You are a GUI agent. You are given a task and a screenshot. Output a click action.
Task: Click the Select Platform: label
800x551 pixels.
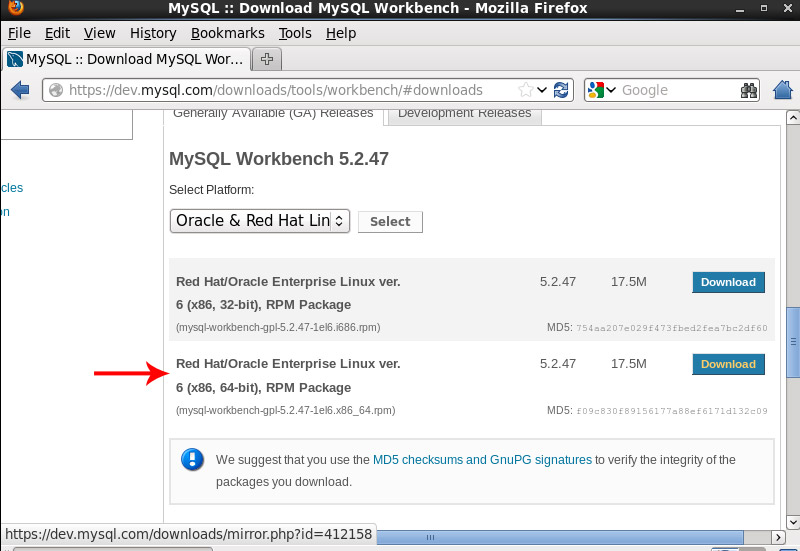coord(211,190)
